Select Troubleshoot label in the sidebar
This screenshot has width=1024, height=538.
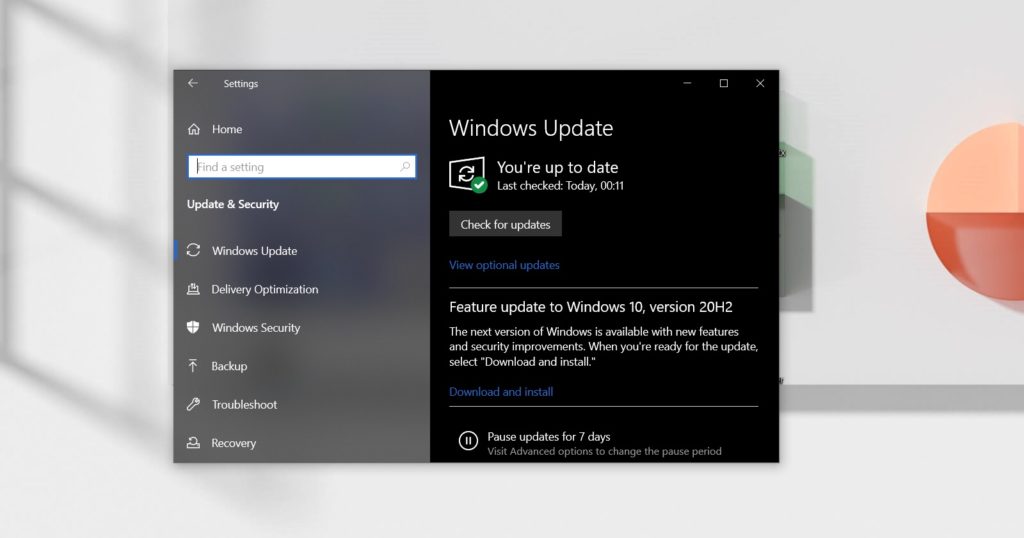pyautogui.click(x=244, y=405)
